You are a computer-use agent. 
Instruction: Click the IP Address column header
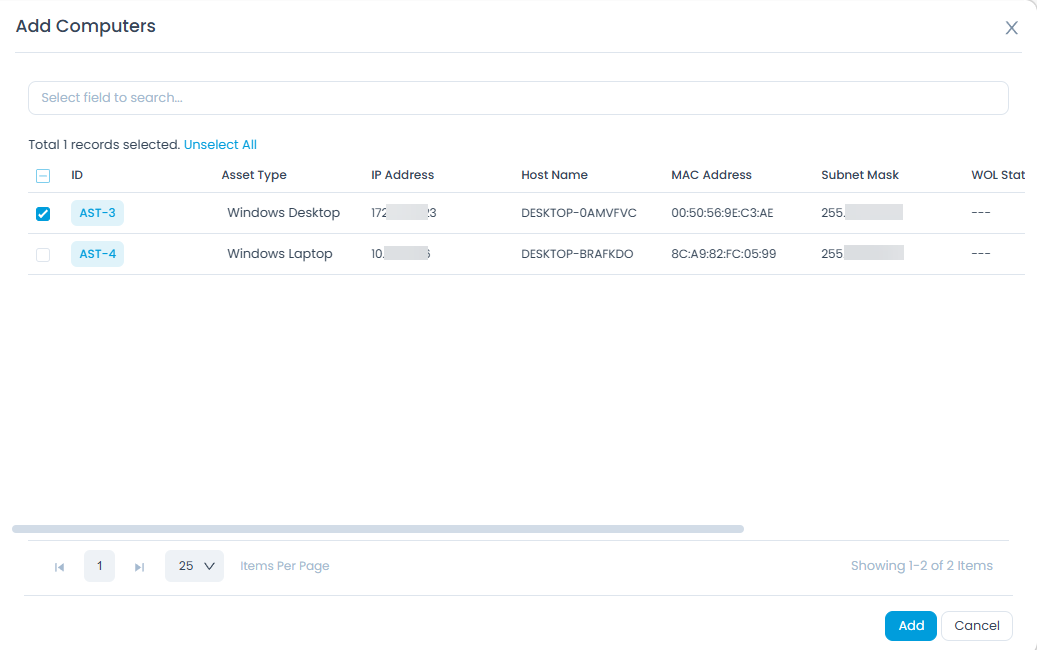pos(402,175)
